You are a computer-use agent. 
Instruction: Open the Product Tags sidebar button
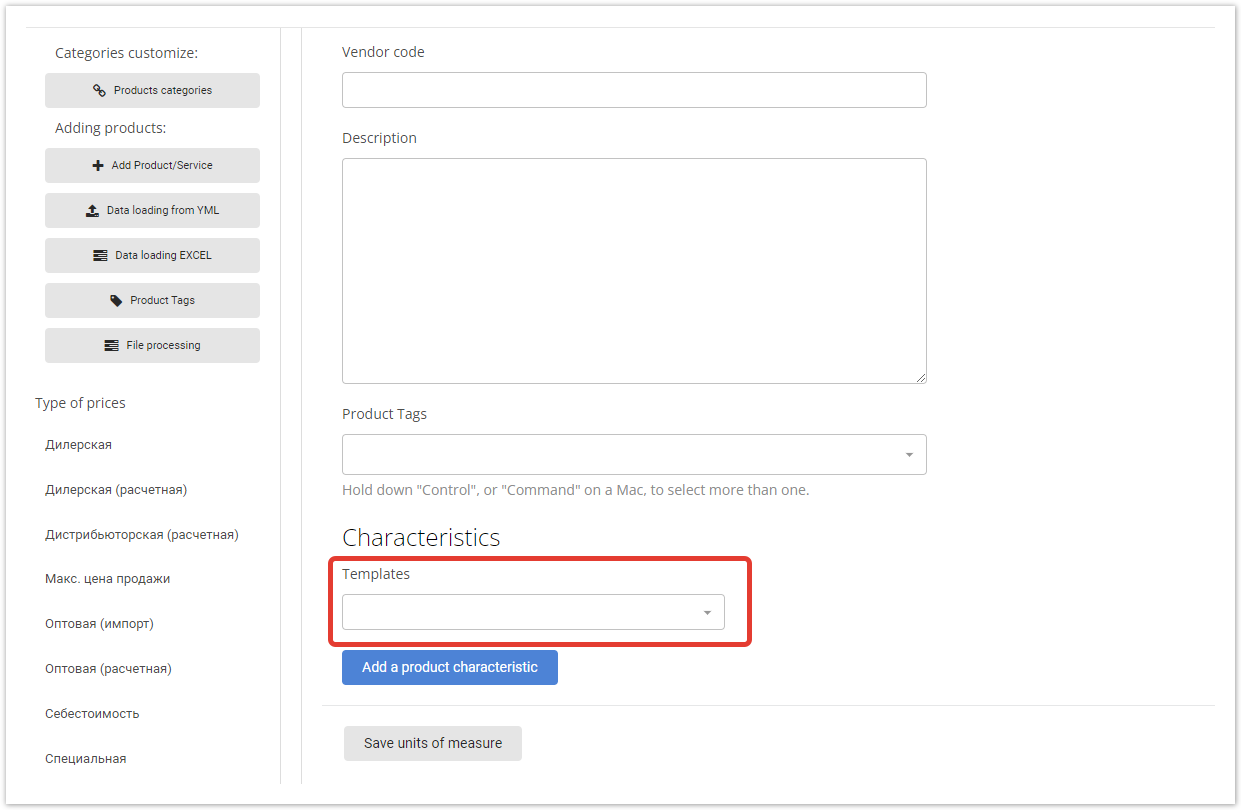152,300
